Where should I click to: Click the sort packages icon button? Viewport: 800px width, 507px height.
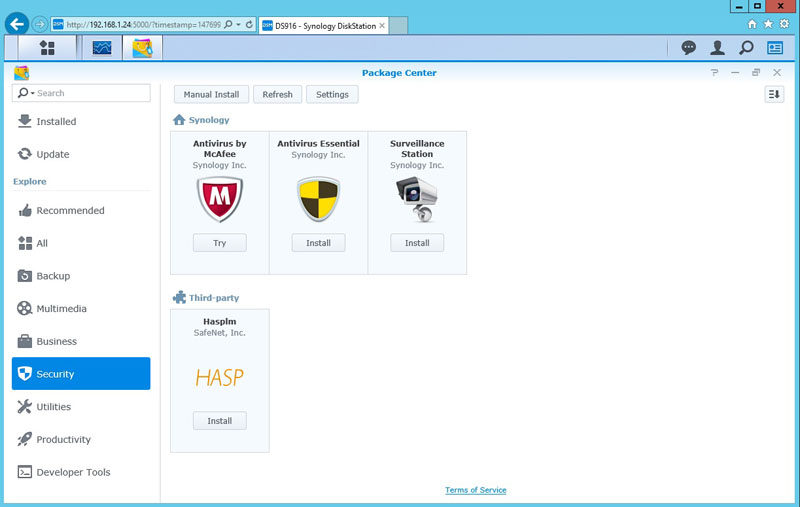(x=774, y=94)
